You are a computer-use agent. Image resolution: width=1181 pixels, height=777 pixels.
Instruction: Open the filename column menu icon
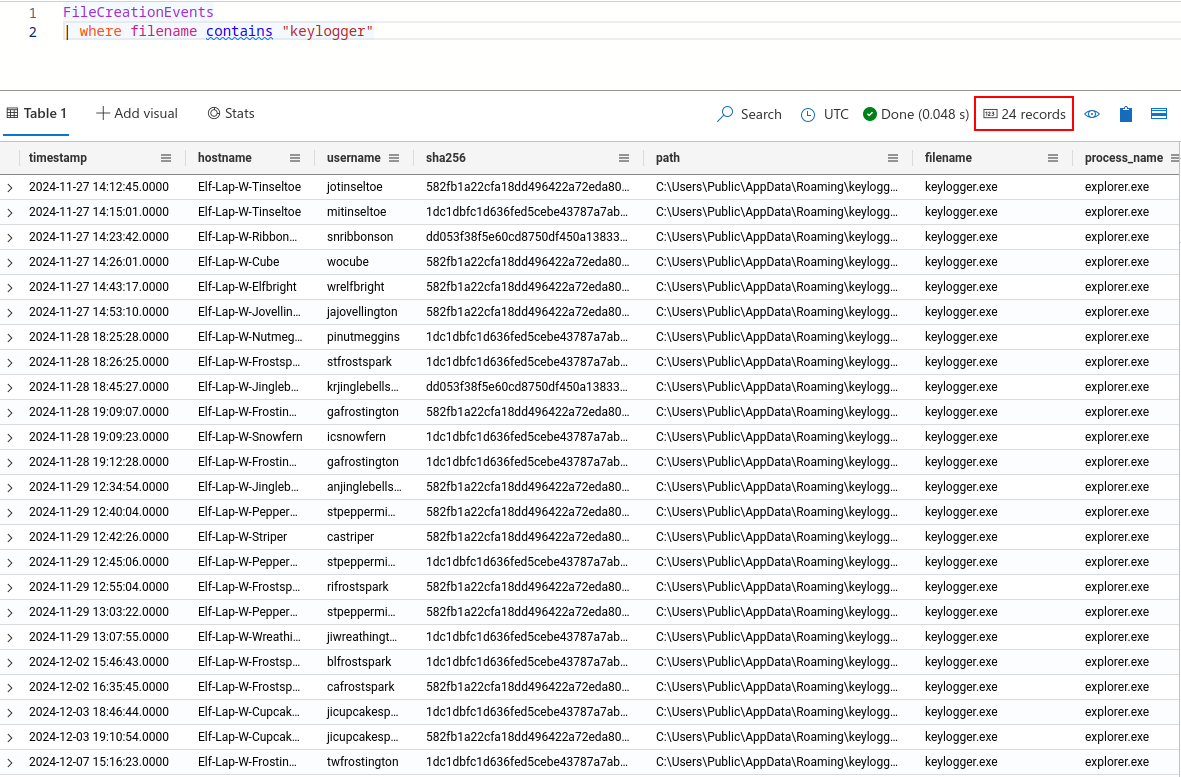(1053, 158)
